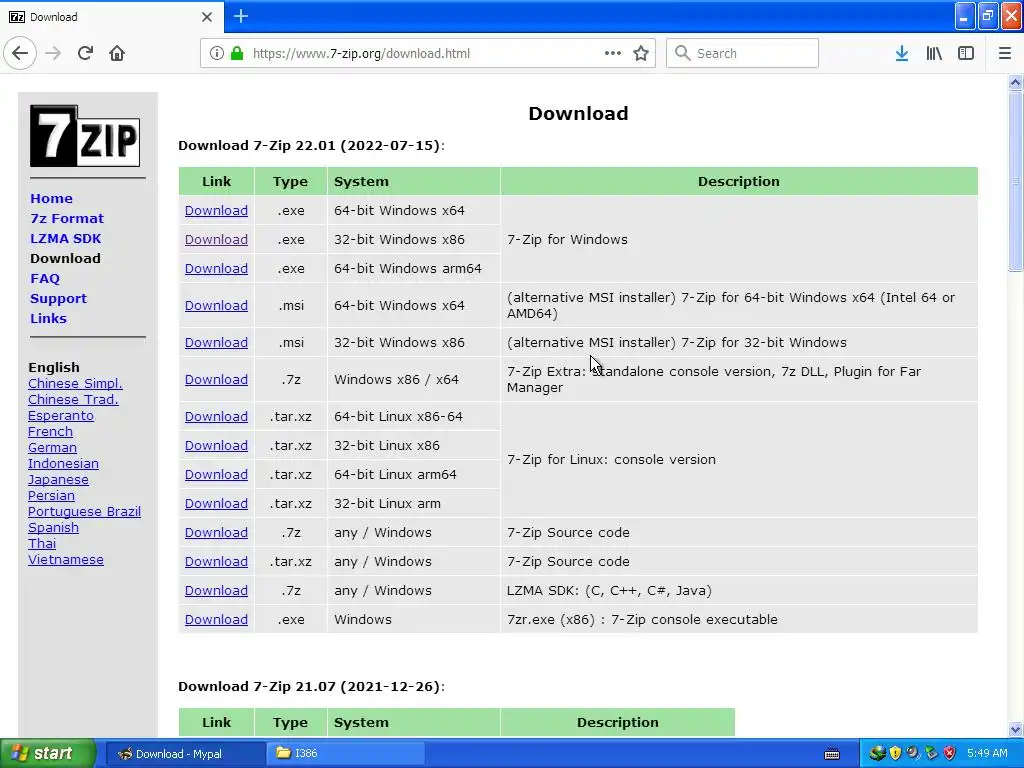Open the Home sidebar link

tap(51, 198)
